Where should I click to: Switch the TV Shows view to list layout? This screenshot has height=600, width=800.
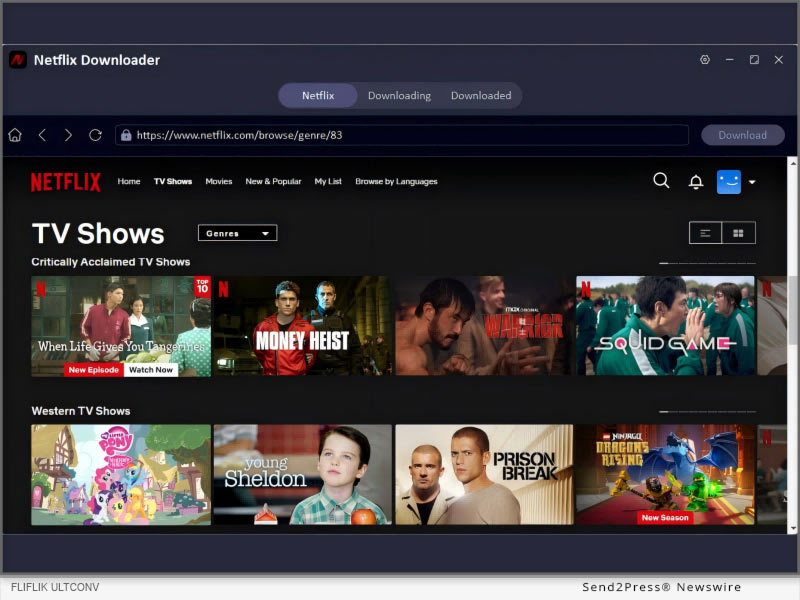click(705, 232)
